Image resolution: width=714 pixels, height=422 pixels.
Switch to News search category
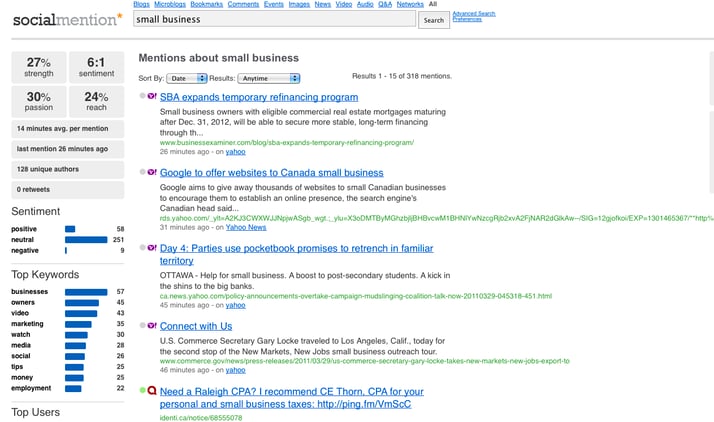322,4
